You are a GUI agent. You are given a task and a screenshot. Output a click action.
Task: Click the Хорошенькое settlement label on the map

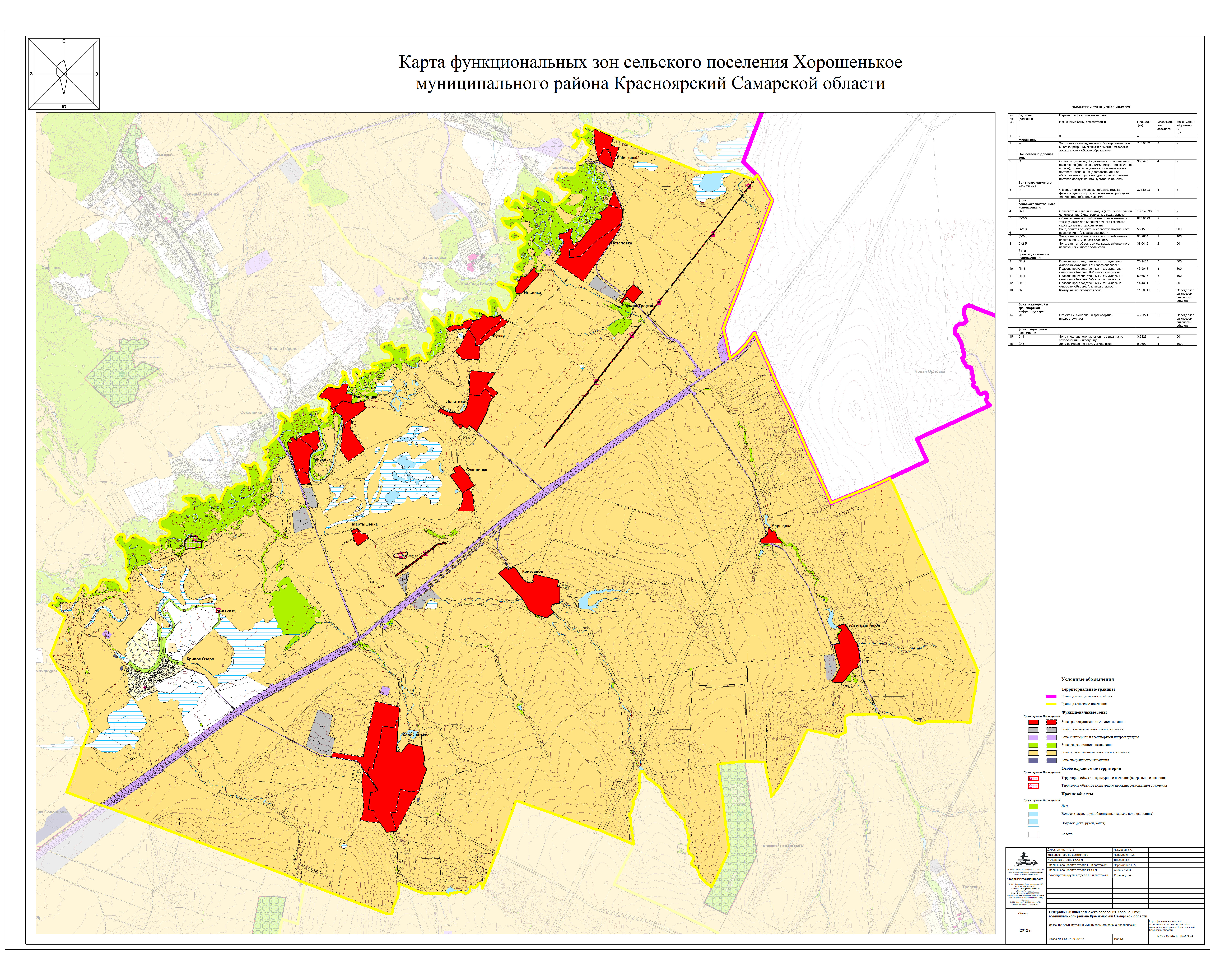416,735
